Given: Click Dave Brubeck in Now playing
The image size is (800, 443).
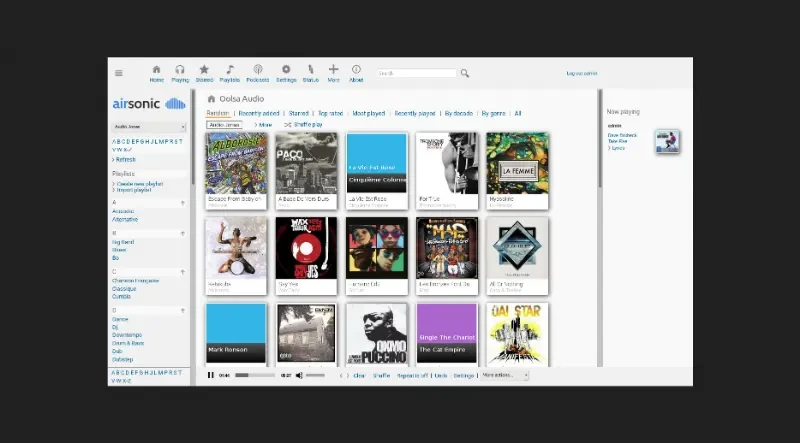Looking at the screenshot, I should pos(622,136).
